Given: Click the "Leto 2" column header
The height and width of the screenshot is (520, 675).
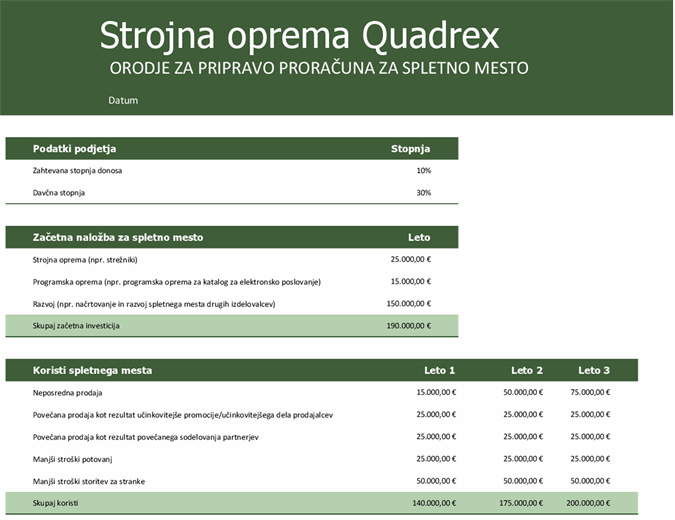Looking at the screenshot, I should [x=527, y=370].
